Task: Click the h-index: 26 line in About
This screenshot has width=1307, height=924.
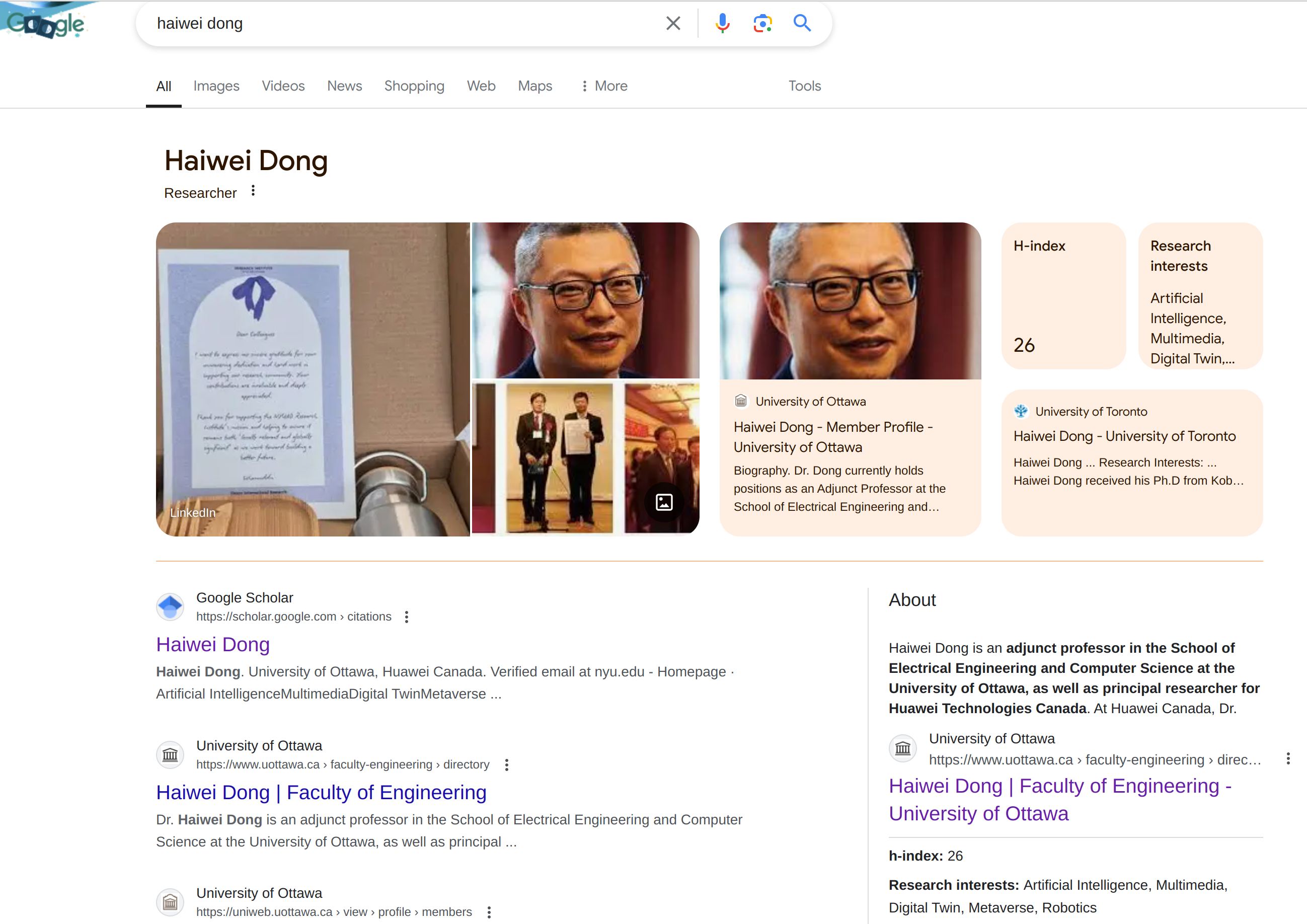Action: click(926, 856)
